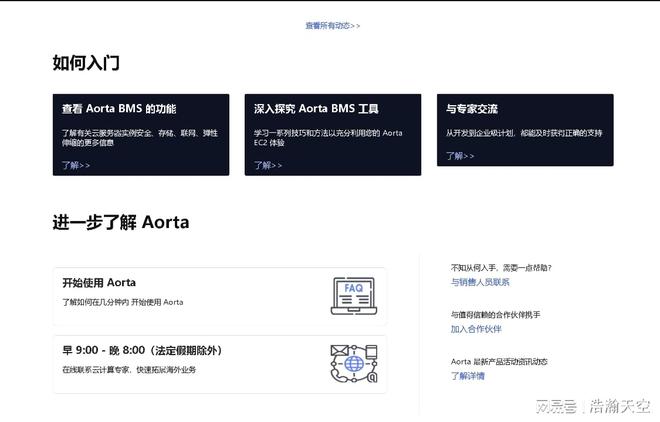The width and height of the screenshot is (660, 422).
Task: Click the 如何入门 section heading
Action: (86, 63)
